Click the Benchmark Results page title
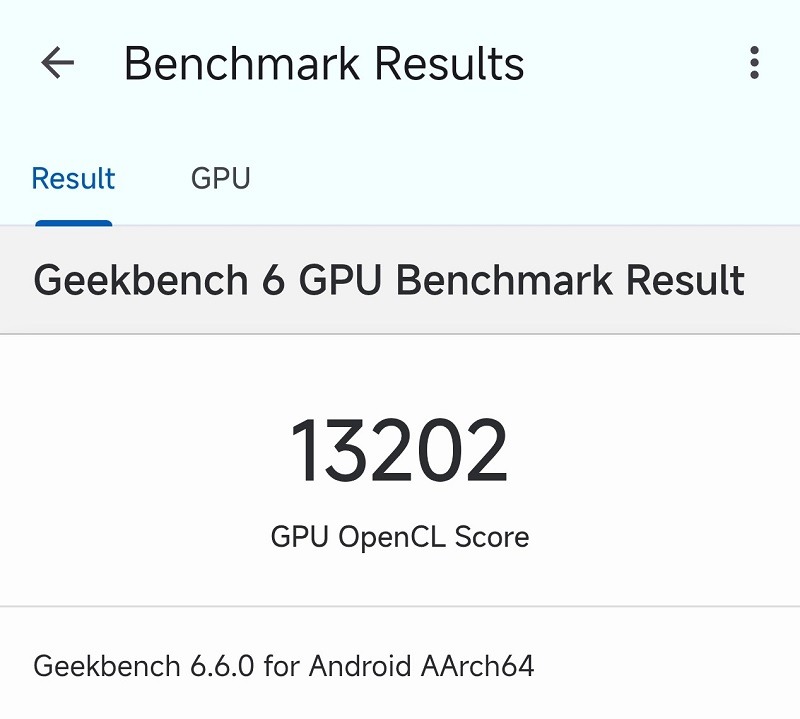This screenshot has height=719, width=800. (x=323, y=64)
